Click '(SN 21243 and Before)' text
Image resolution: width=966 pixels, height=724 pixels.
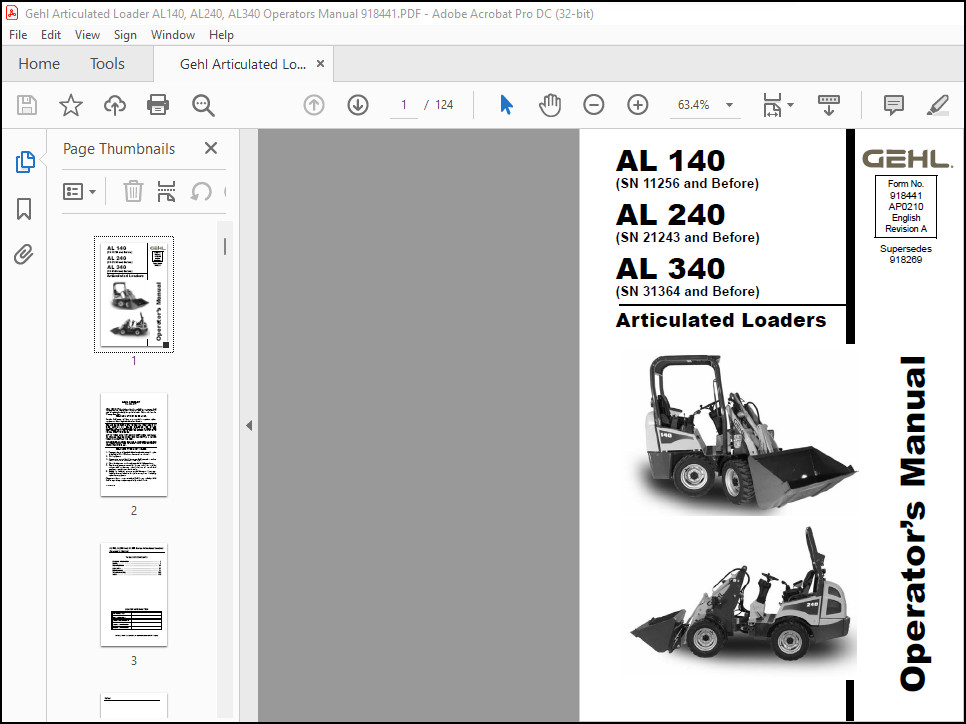pos(688,238)
